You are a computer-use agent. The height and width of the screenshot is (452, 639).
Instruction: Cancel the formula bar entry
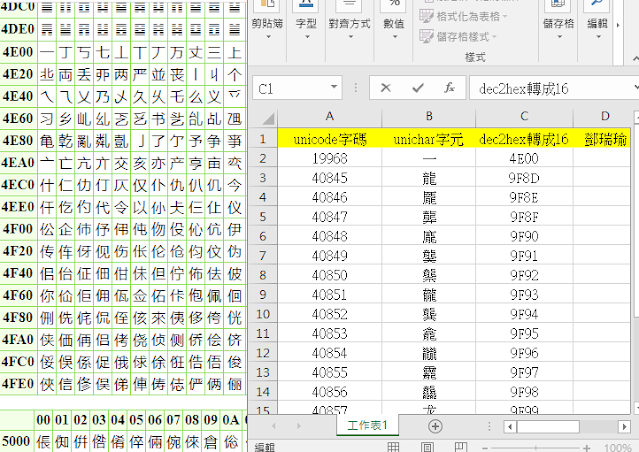click(x=386, y=88)
